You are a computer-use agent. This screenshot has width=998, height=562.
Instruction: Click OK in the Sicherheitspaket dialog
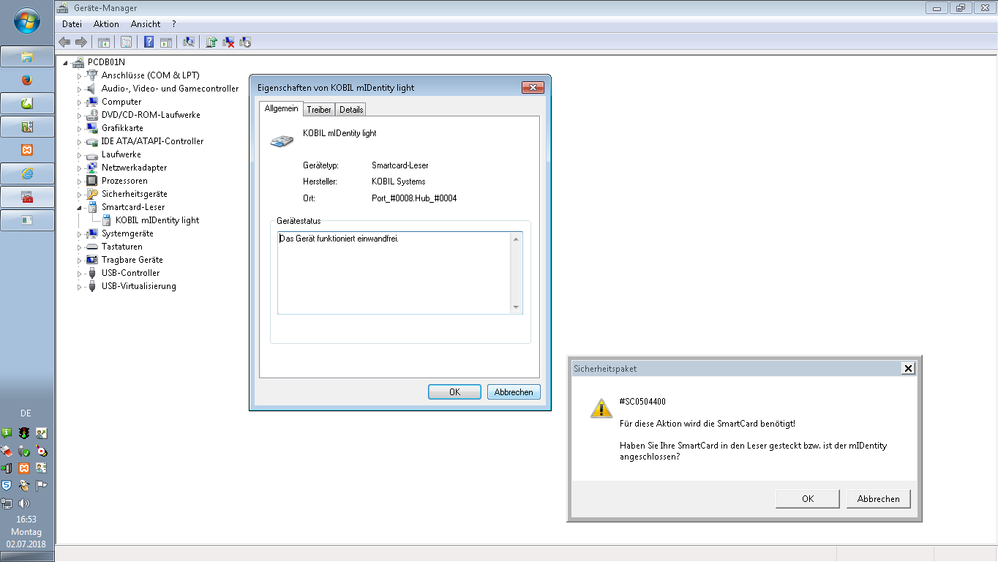click(x=808, y=498)
